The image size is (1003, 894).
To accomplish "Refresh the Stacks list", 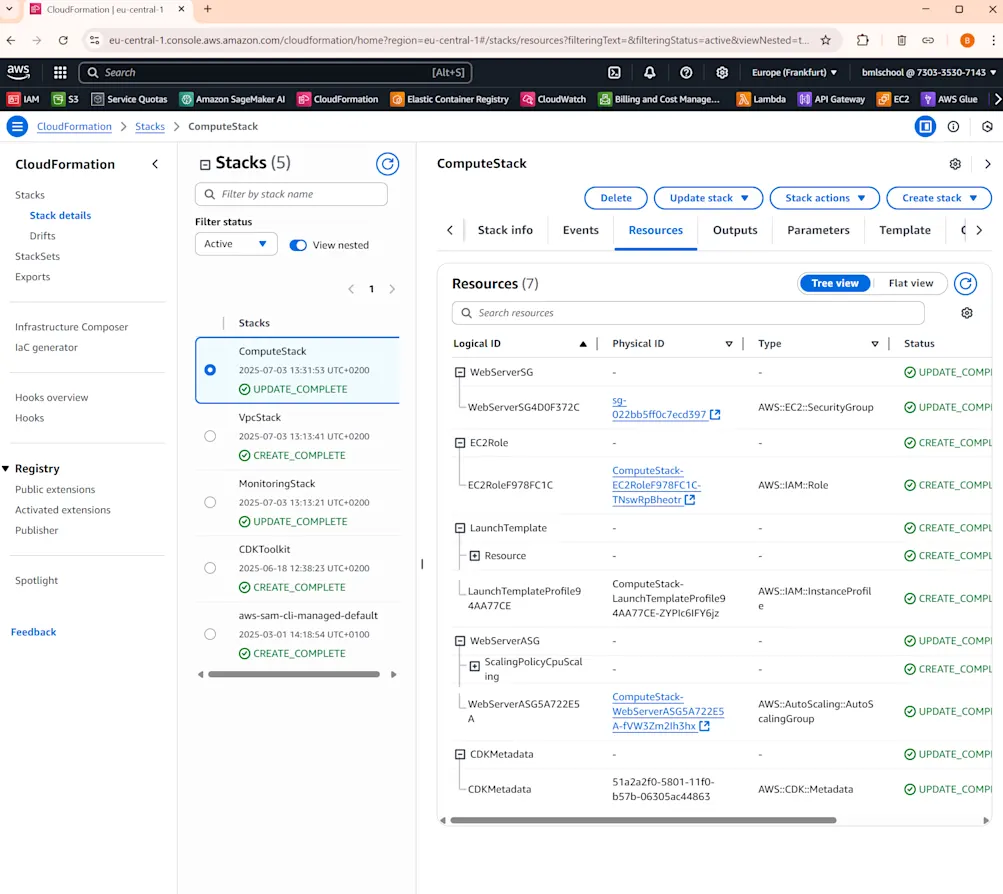I will tap(388, 163).
